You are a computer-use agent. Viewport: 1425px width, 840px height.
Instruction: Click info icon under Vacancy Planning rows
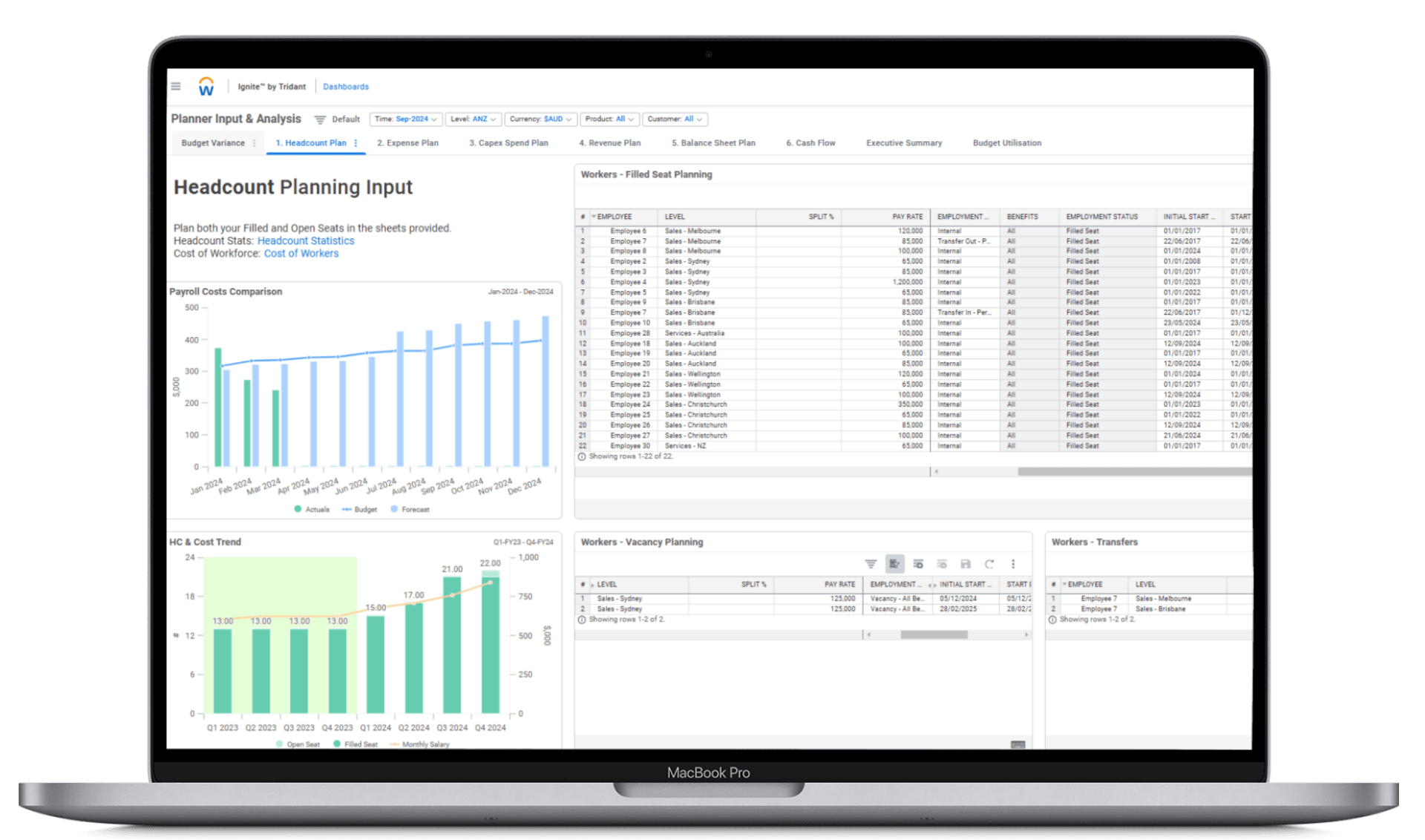pos(582,620)
